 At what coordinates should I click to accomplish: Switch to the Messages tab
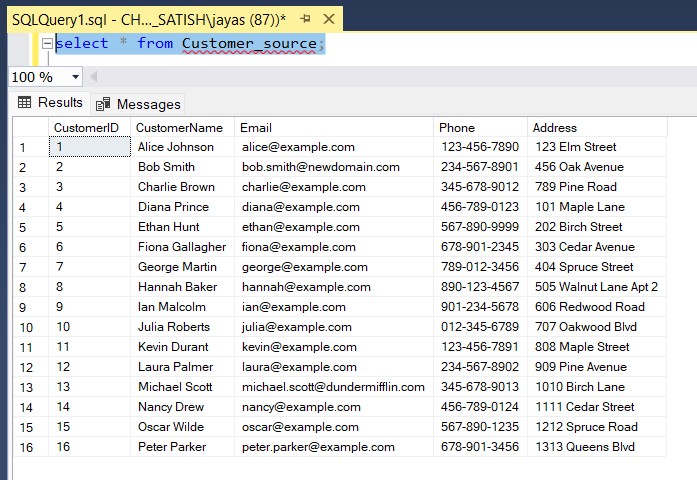(x=138, y=104)
